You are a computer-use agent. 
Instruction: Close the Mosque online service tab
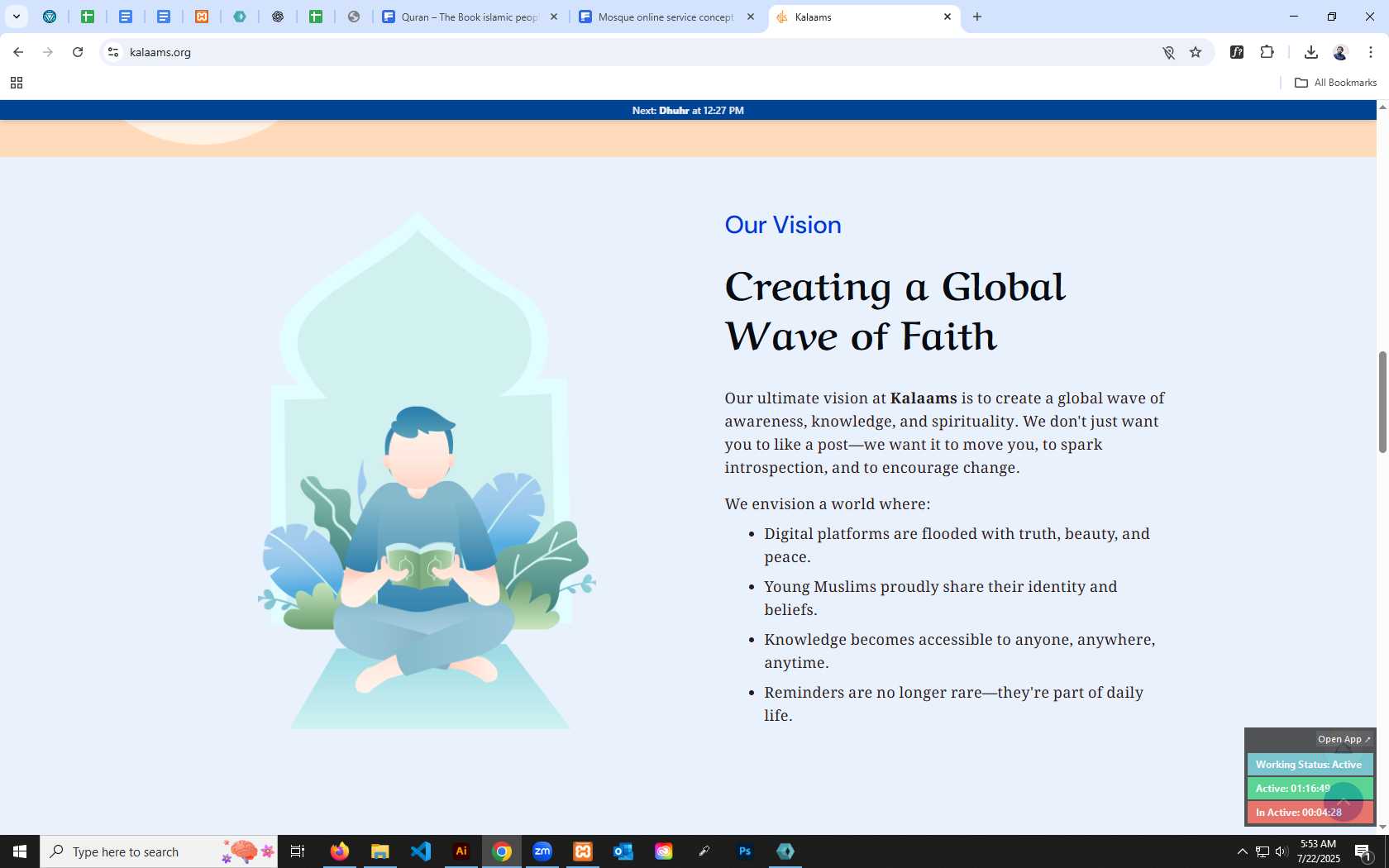751,17
